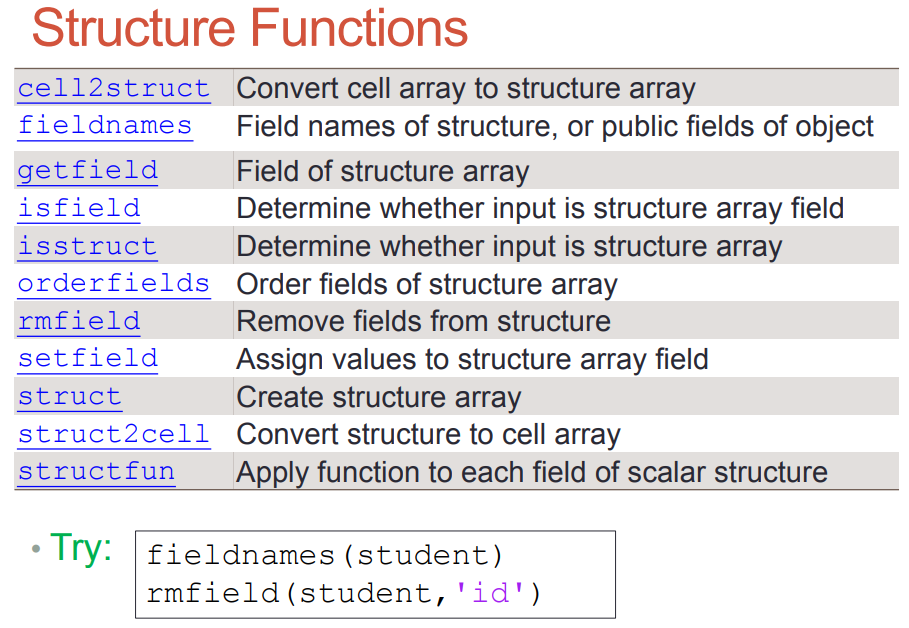Open the setfield function link

[88, 359]
